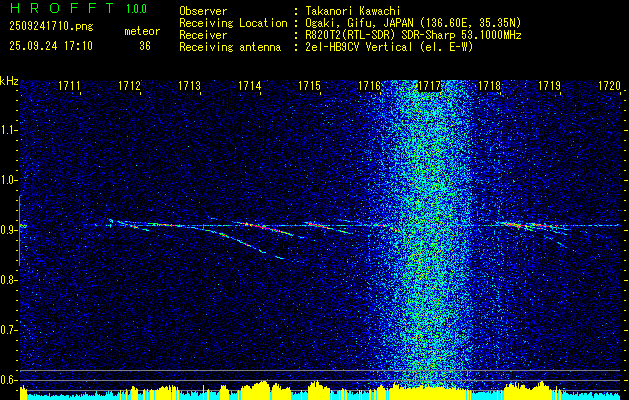This screenshot has height=400, width=629.
Task: Click the 1711 time axis label
Action: (69, 86)
